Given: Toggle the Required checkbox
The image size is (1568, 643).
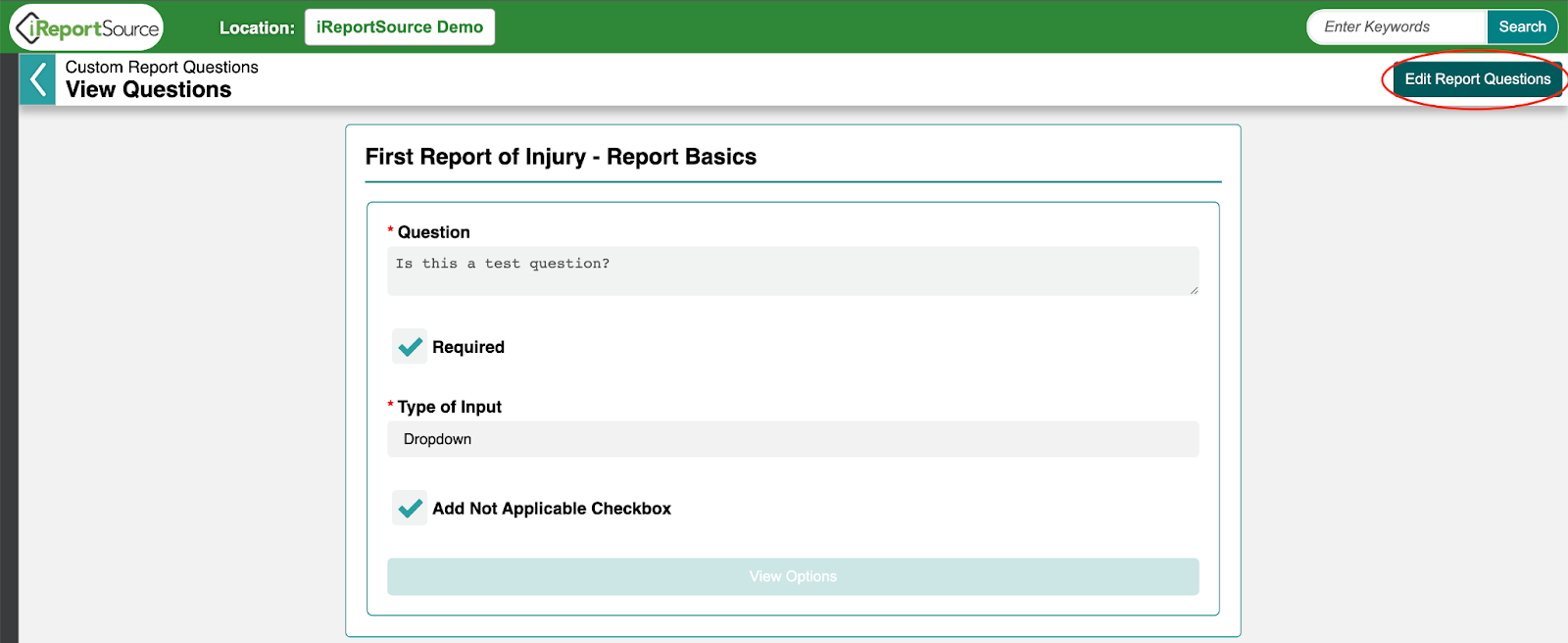Looking at the screenshot, I should (410, 347).
